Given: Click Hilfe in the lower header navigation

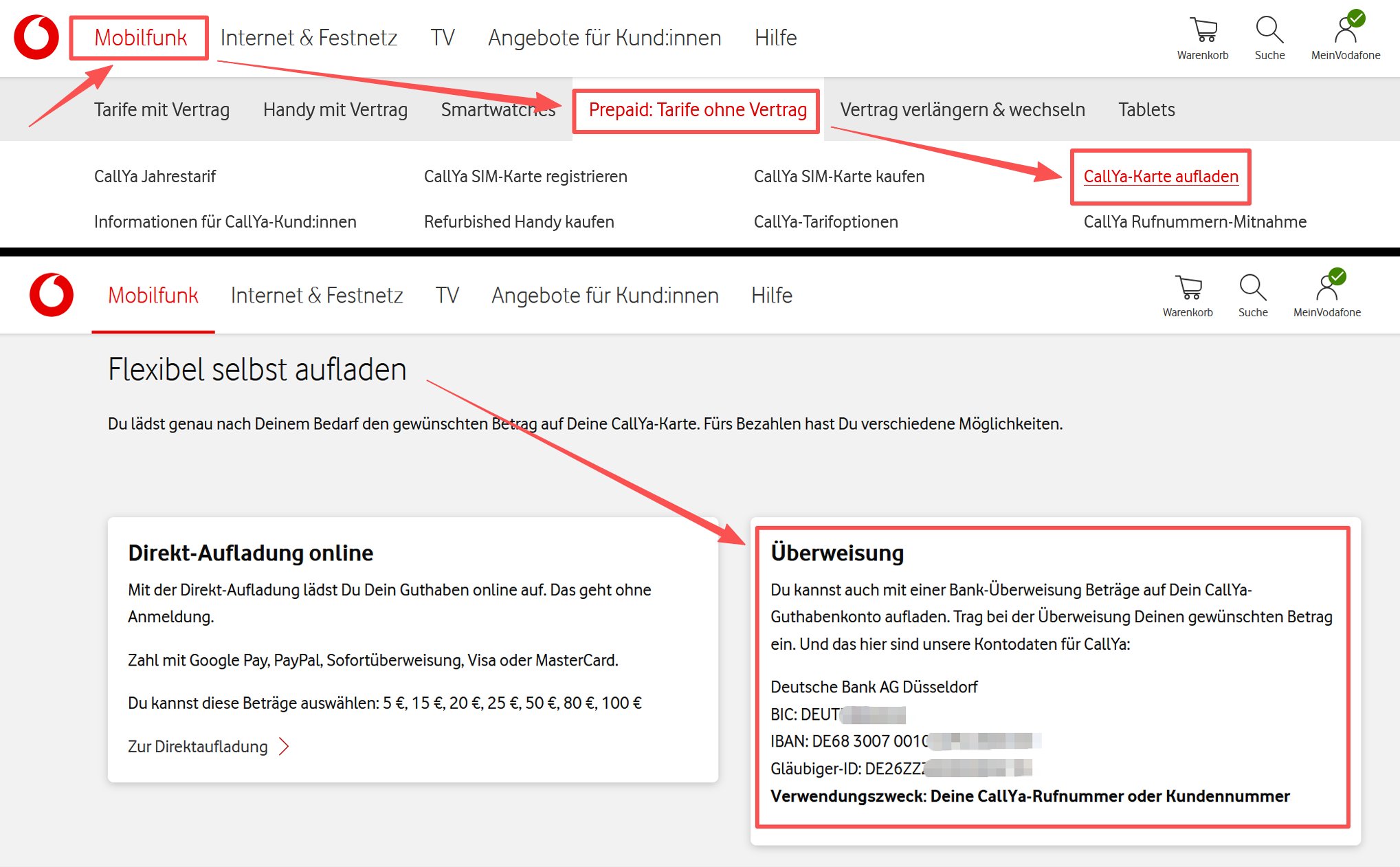Looking at the screenshot, I should [x=772, y=295].
